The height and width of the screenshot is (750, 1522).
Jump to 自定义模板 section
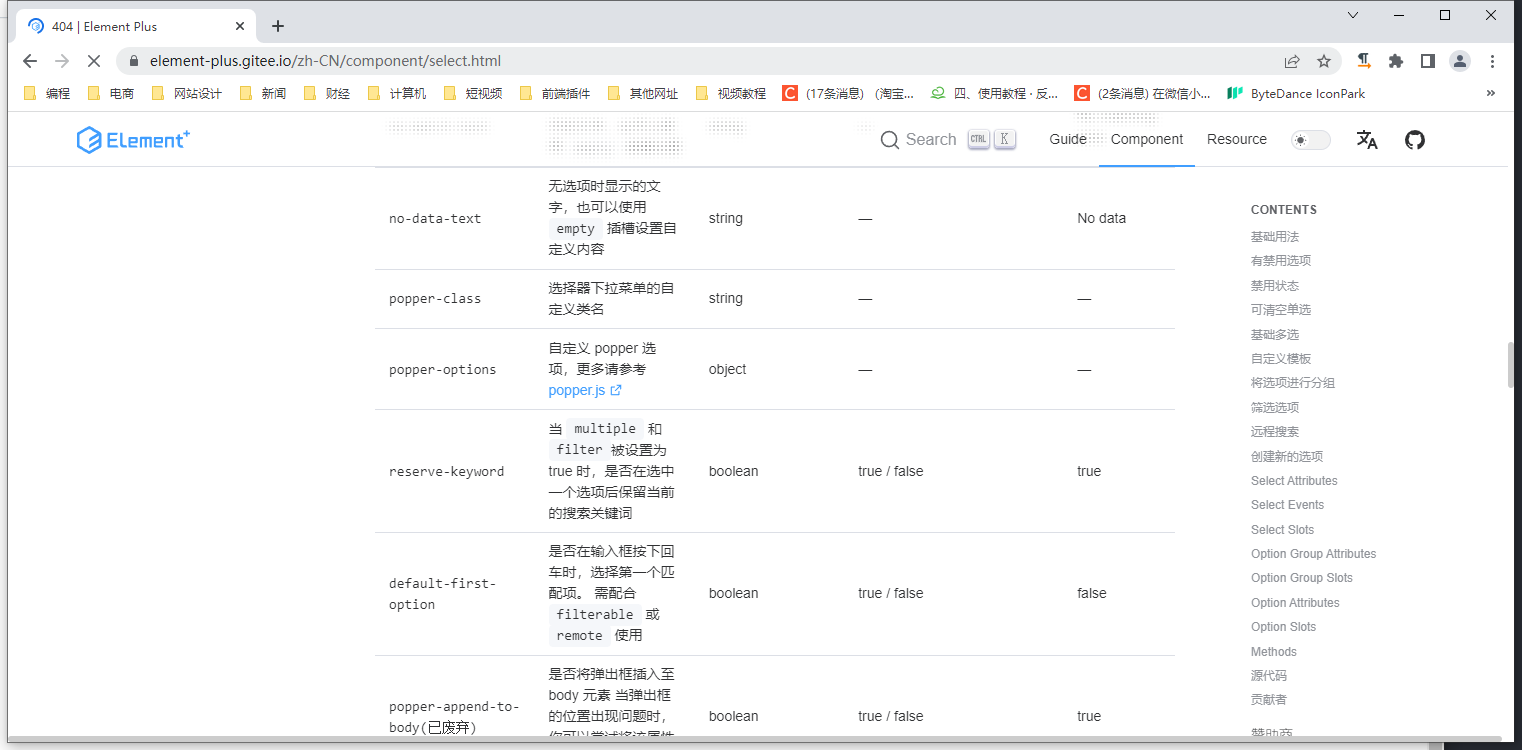[x=1281, y=359]
